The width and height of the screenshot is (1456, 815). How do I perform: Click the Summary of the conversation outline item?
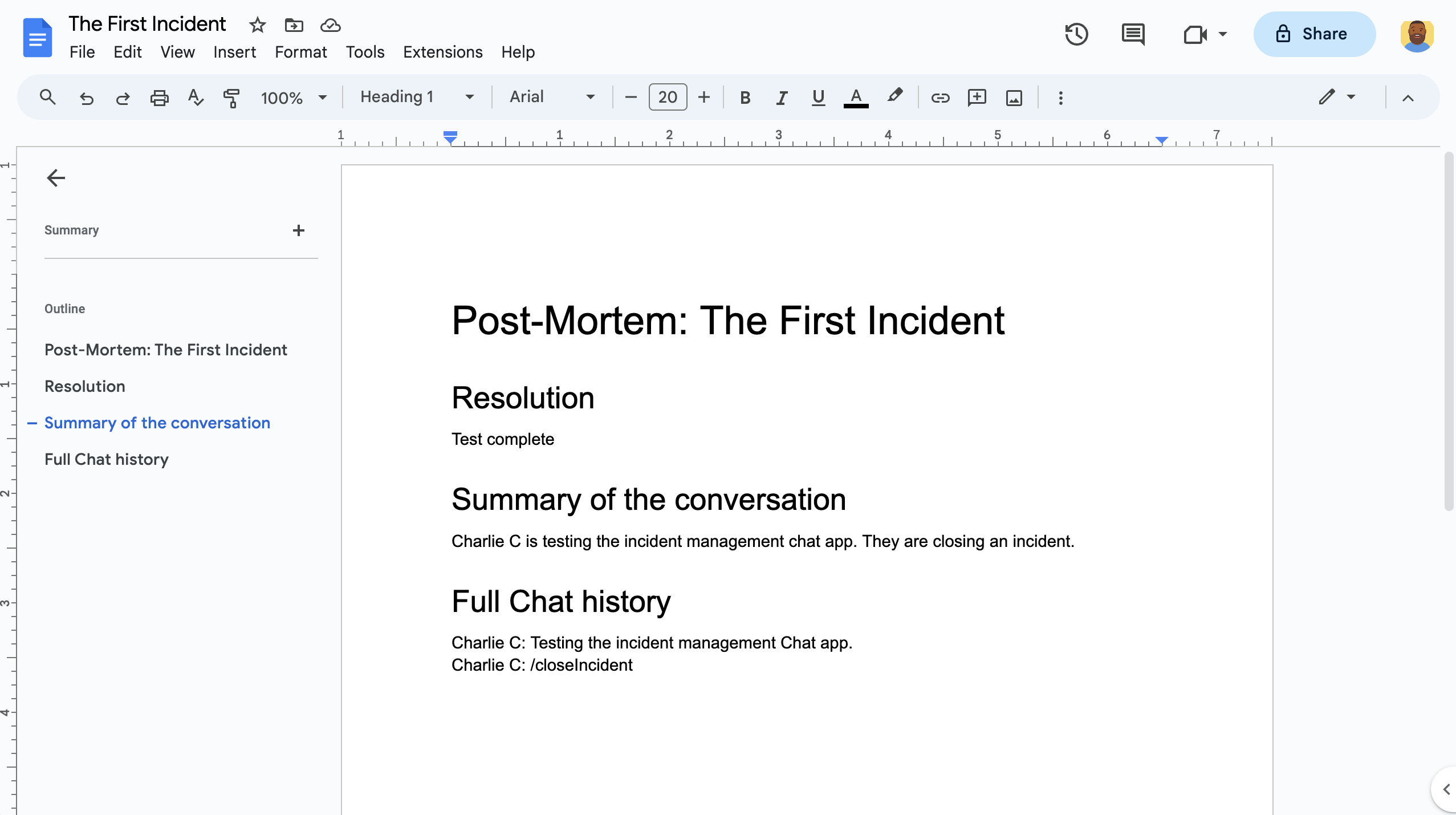click(157, 422)
